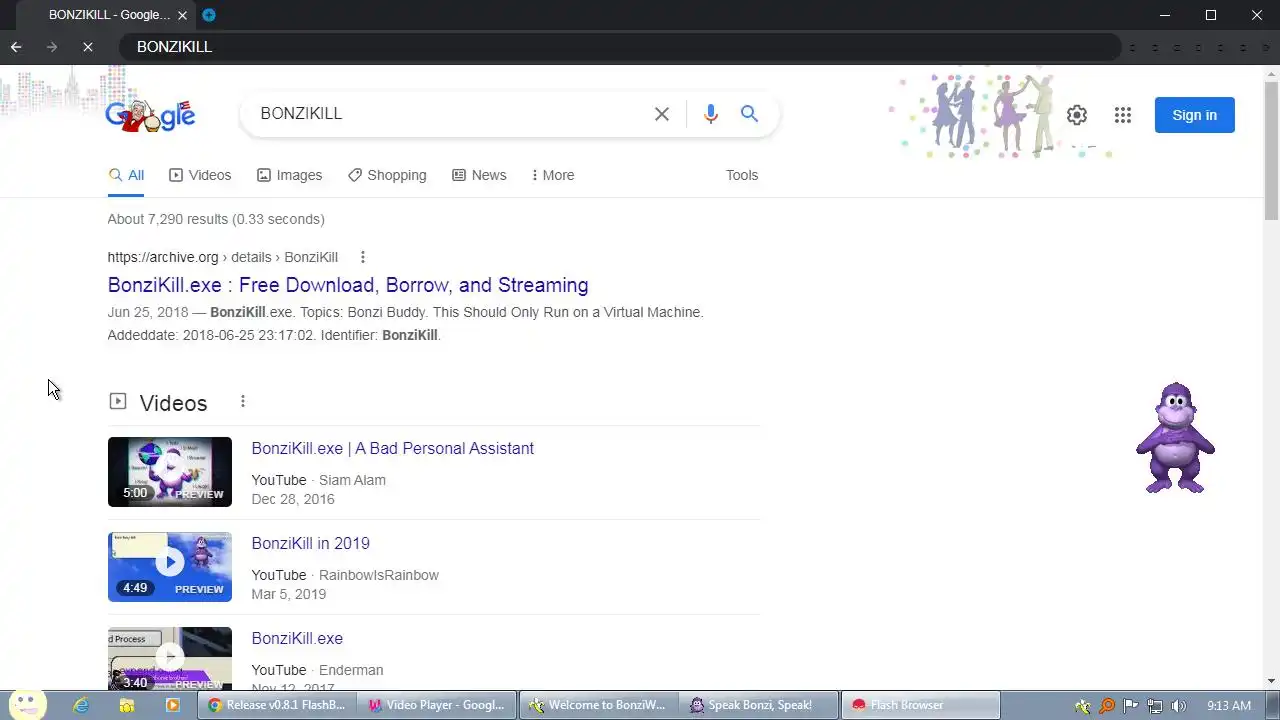Select the All results tab
The width and height of the screenshot is (1280, 720).
(126, 175)
